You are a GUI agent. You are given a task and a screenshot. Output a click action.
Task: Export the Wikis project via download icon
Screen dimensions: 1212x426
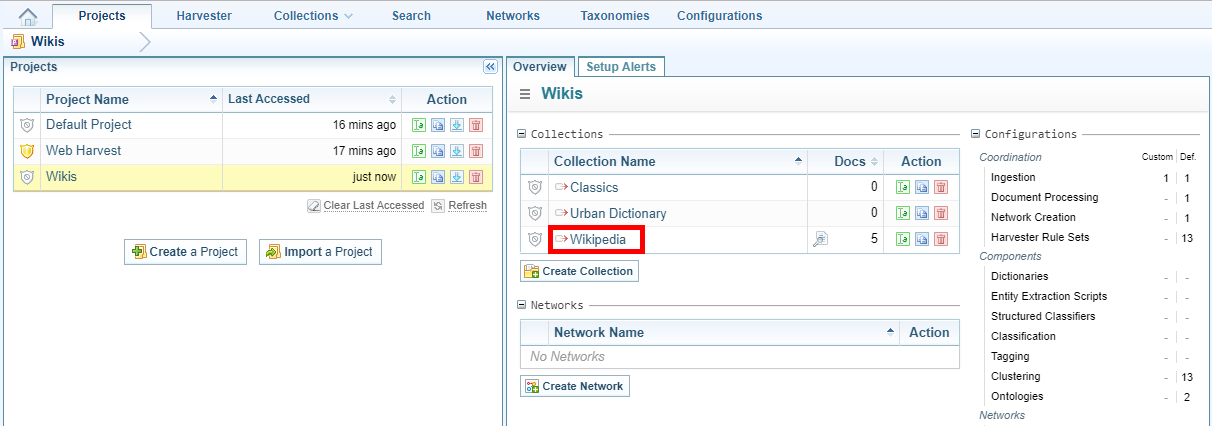coord(457,177)
